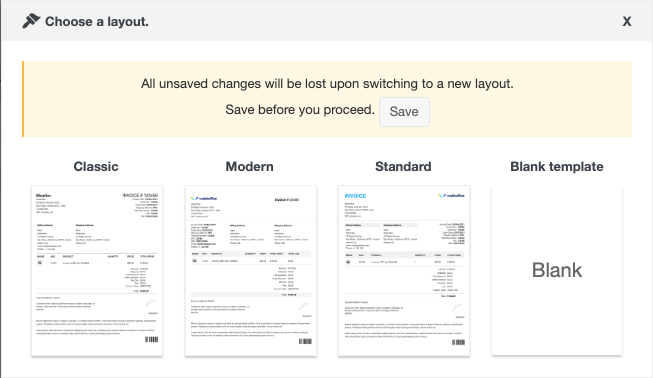Choose the Standard invoice layout preview
The width and height of the screenshot is (653, 378).
point(404,271)
